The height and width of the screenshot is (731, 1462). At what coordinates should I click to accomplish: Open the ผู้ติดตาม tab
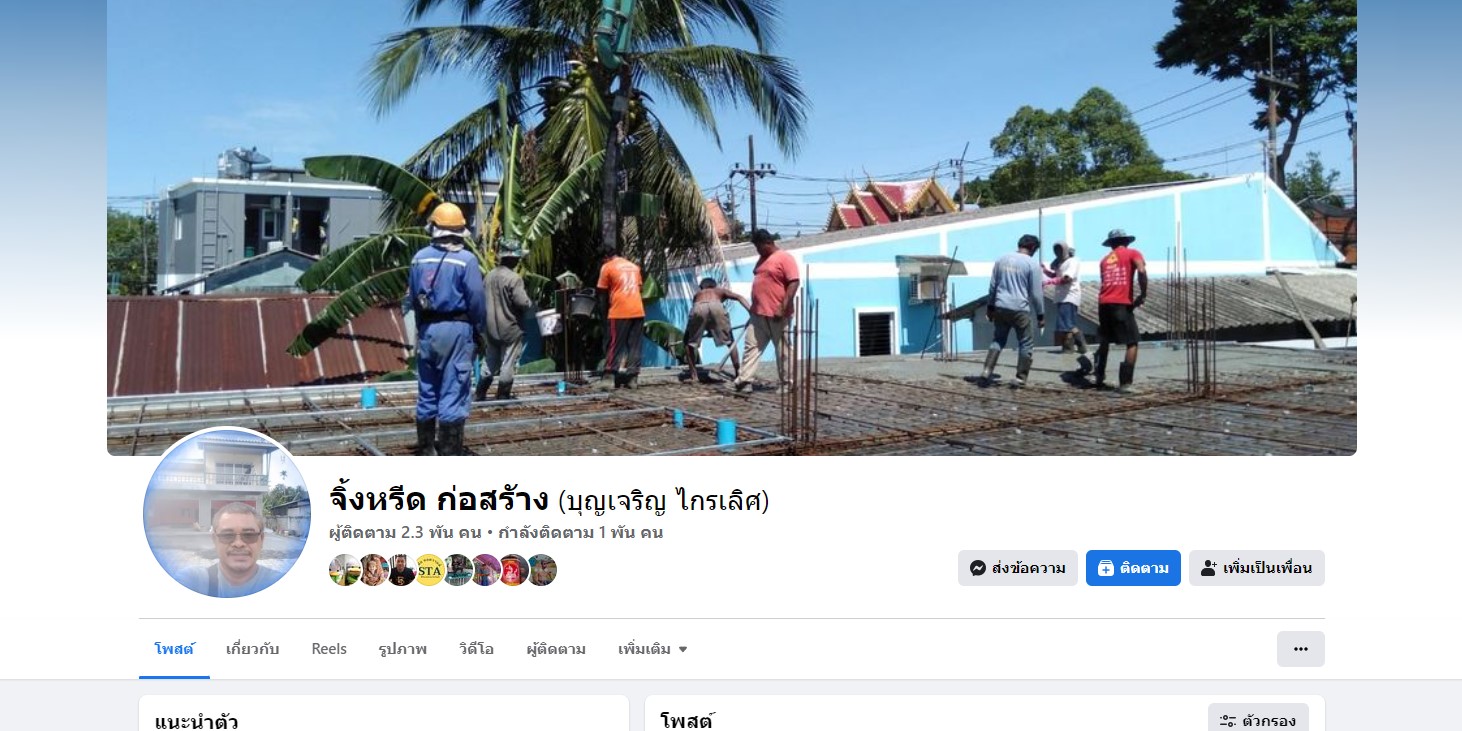(x=556, y=649)
